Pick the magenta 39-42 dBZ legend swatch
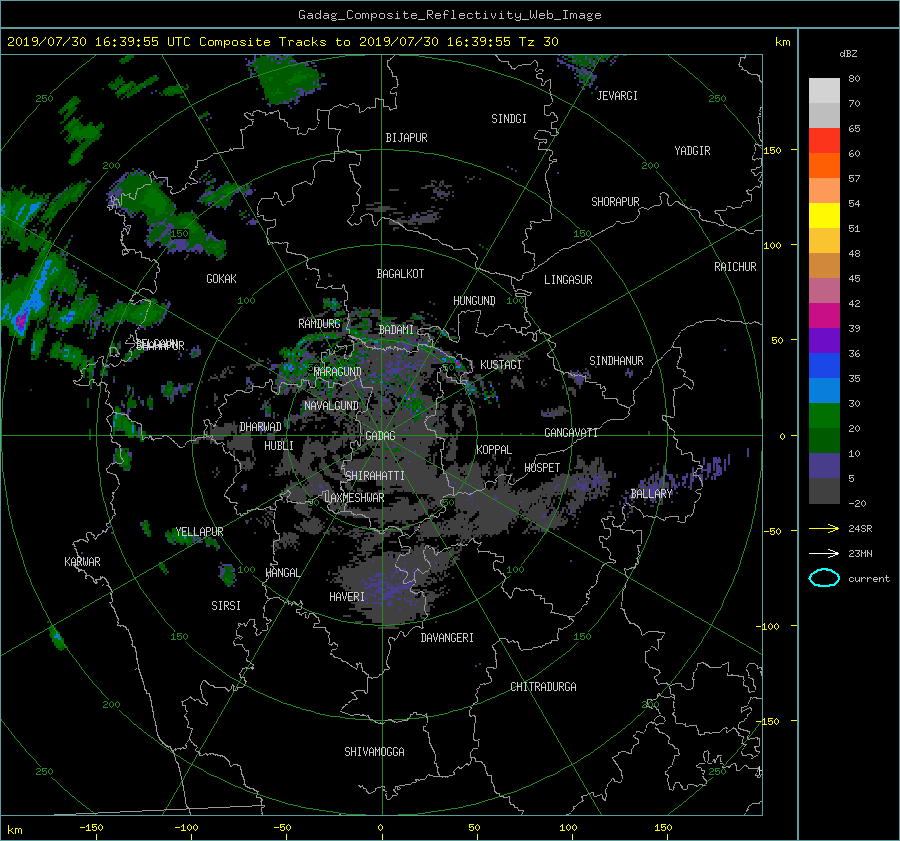 pyautogui.click(x=824, y=315)
